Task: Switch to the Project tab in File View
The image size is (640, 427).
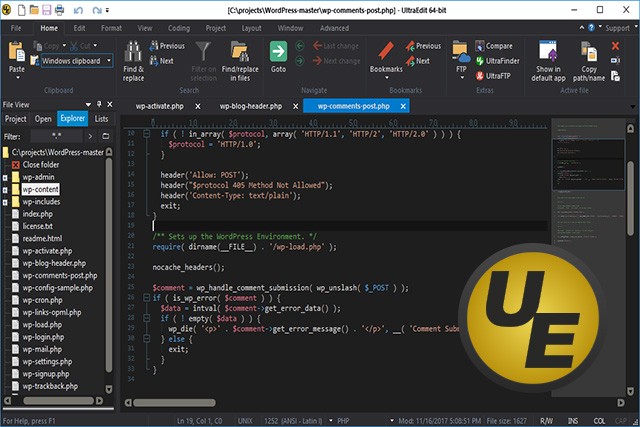Action: (16, 119)
